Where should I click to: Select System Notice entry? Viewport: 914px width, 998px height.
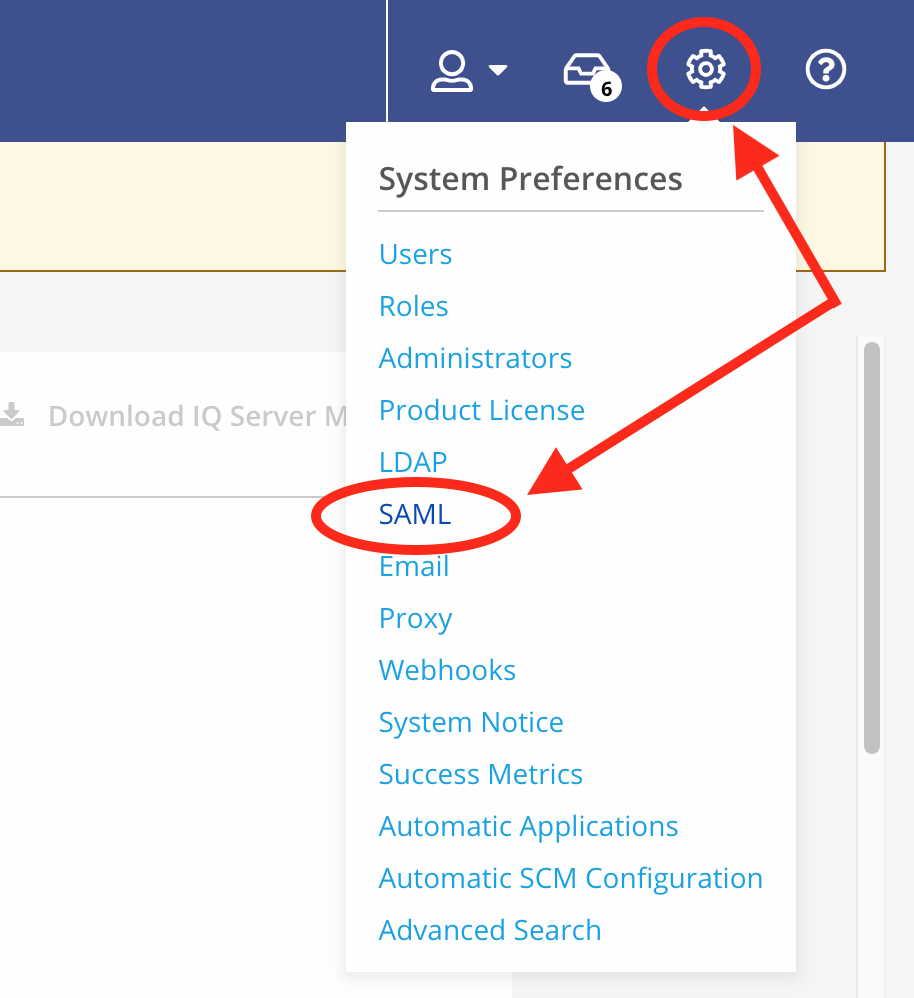[470, 722]
